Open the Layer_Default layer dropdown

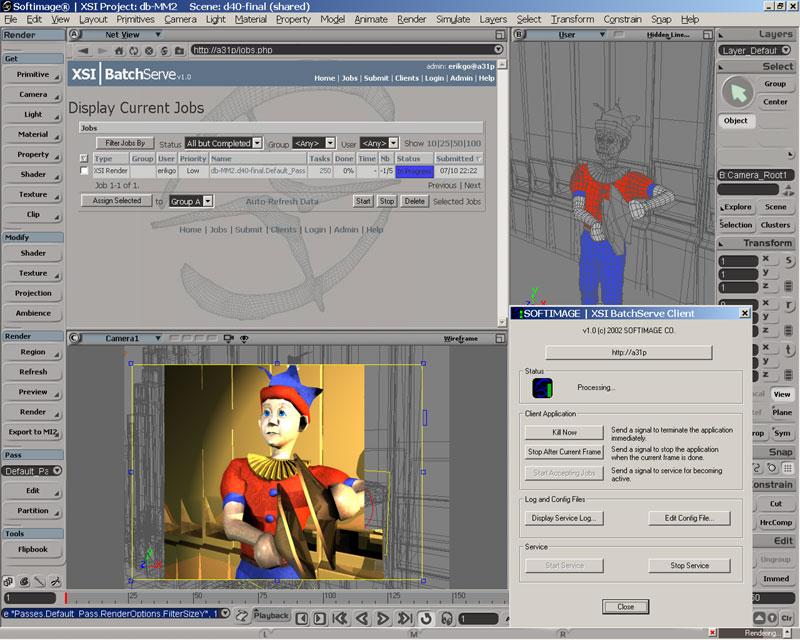(x=786, y=50)
